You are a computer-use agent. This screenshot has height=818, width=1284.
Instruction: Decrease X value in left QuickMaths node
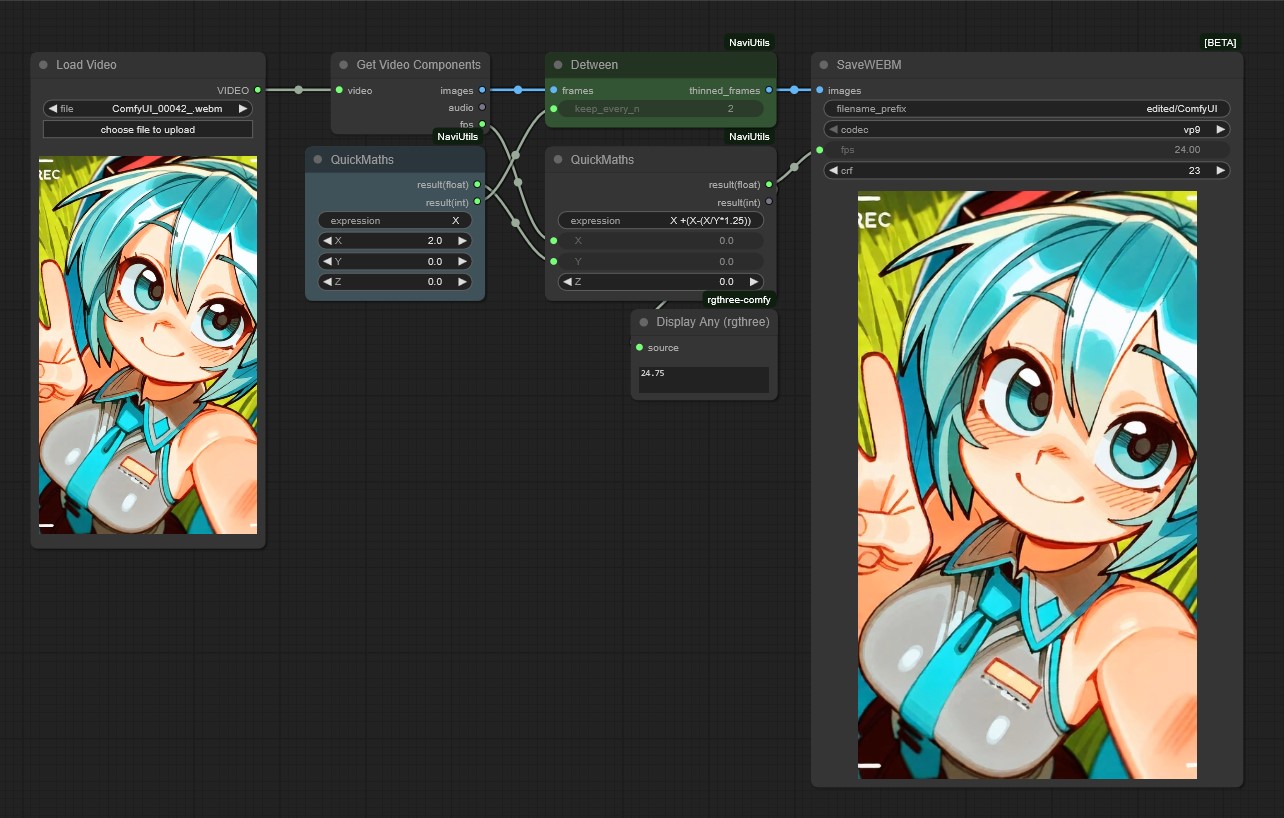click(326, 241)
